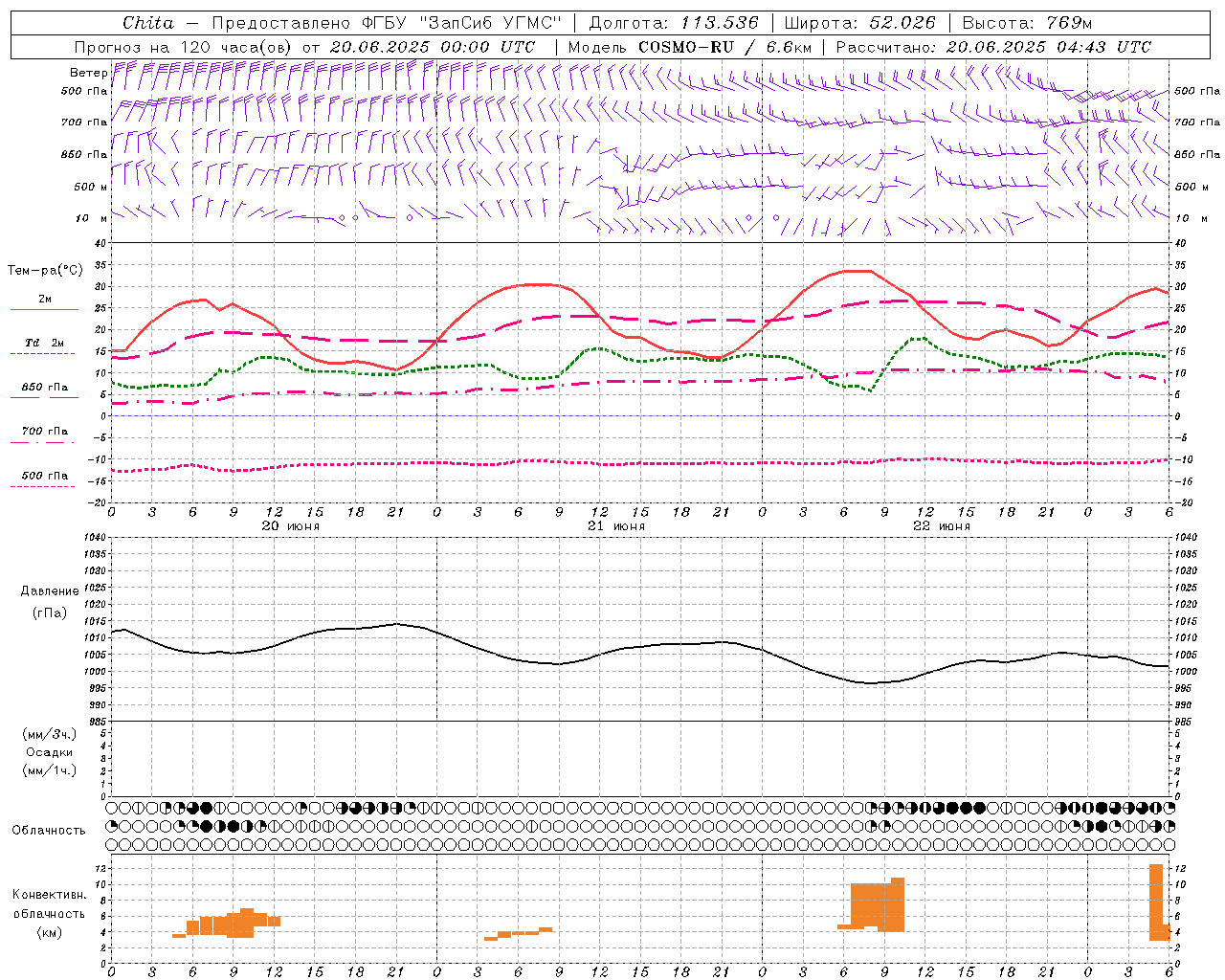Image resolution: width=1225 pixels, height=980 pixels.
Task: Click the "Давление" pressure panel label
Action: pyautogui.click(x=50, y=590)
